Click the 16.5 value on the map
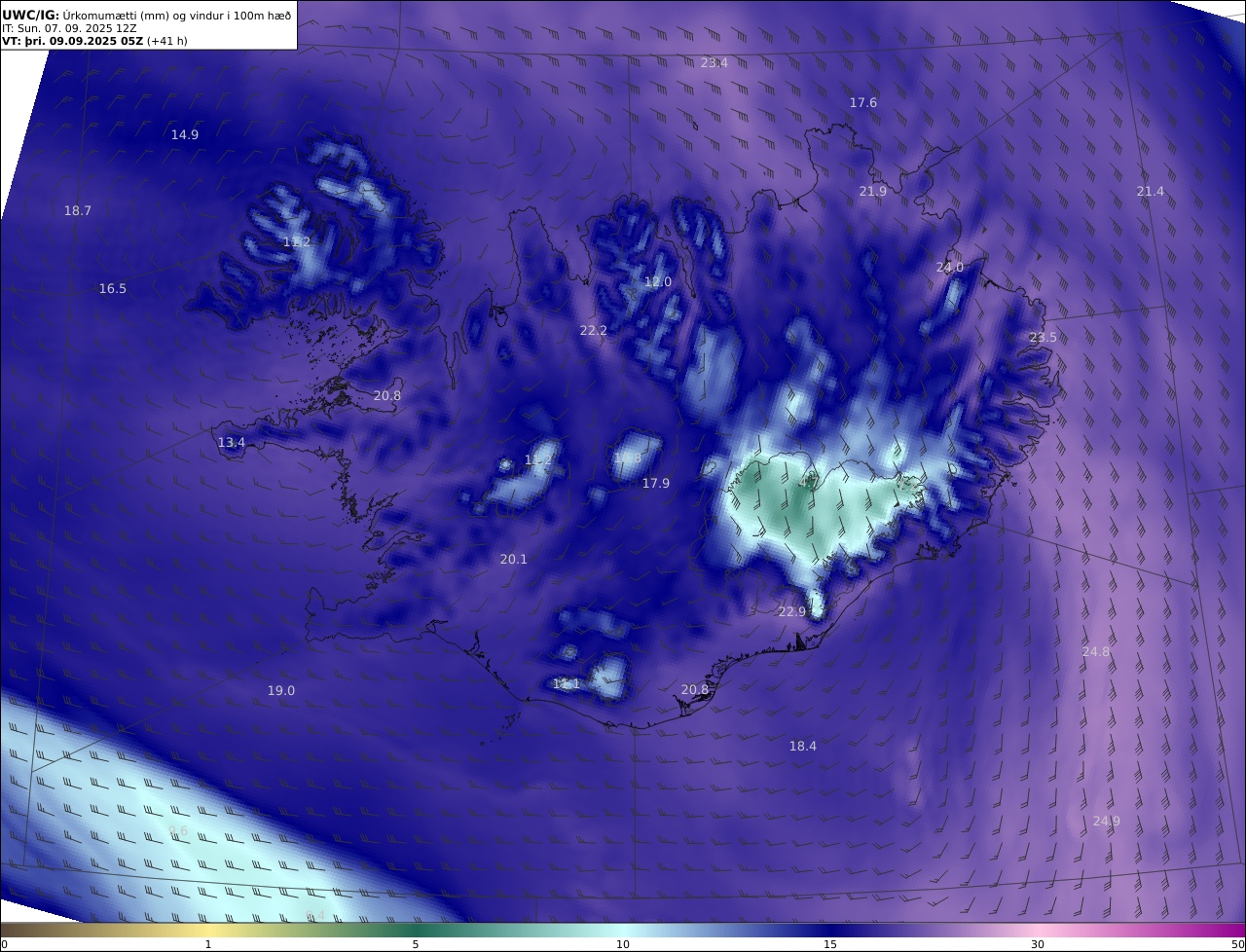Viewport: 1246px width, 952px height. (113, 288)
